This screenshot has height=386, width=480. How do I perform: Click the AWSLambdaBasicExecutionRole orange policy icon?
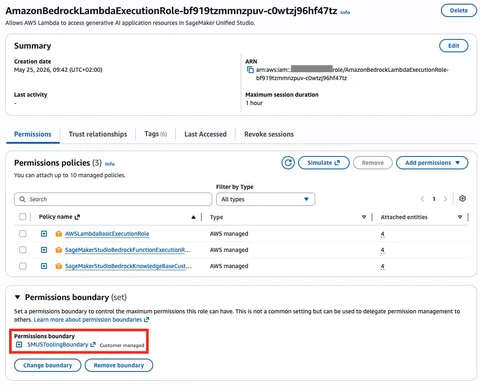pos(59,234)
